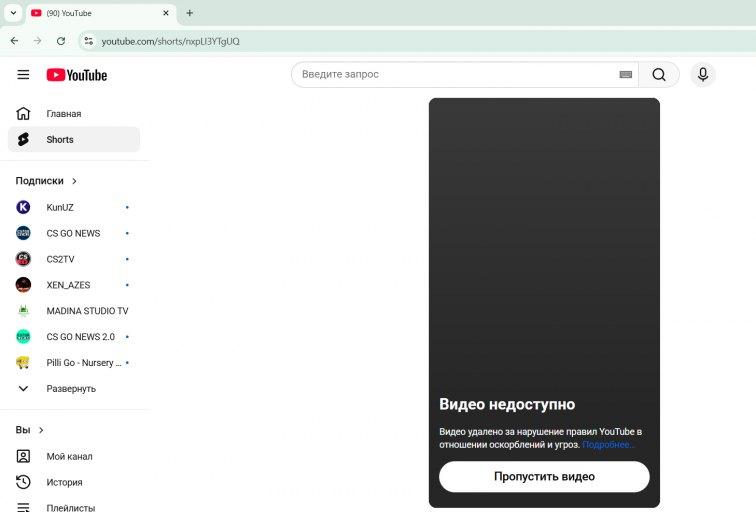Open Плейлисты menu item
The height and width of the screenshot is (512, 756).
74,506
